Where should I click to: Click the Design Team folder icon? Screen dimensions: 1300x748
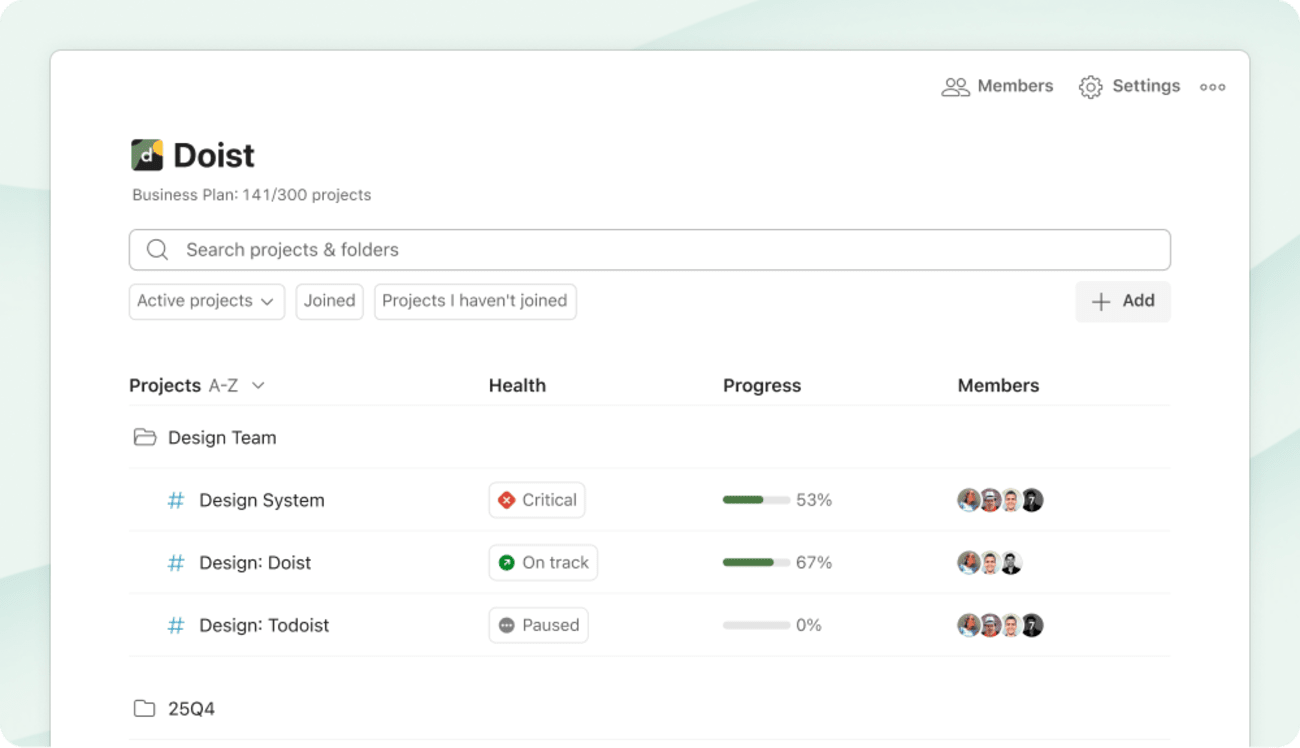tap(145, 437)
